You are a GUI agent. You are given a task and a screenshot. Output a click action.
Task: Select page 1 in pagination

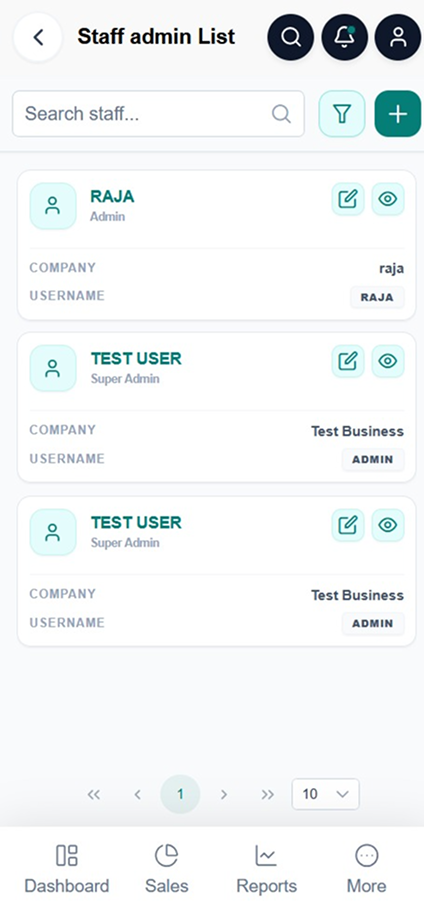point(180,794)
